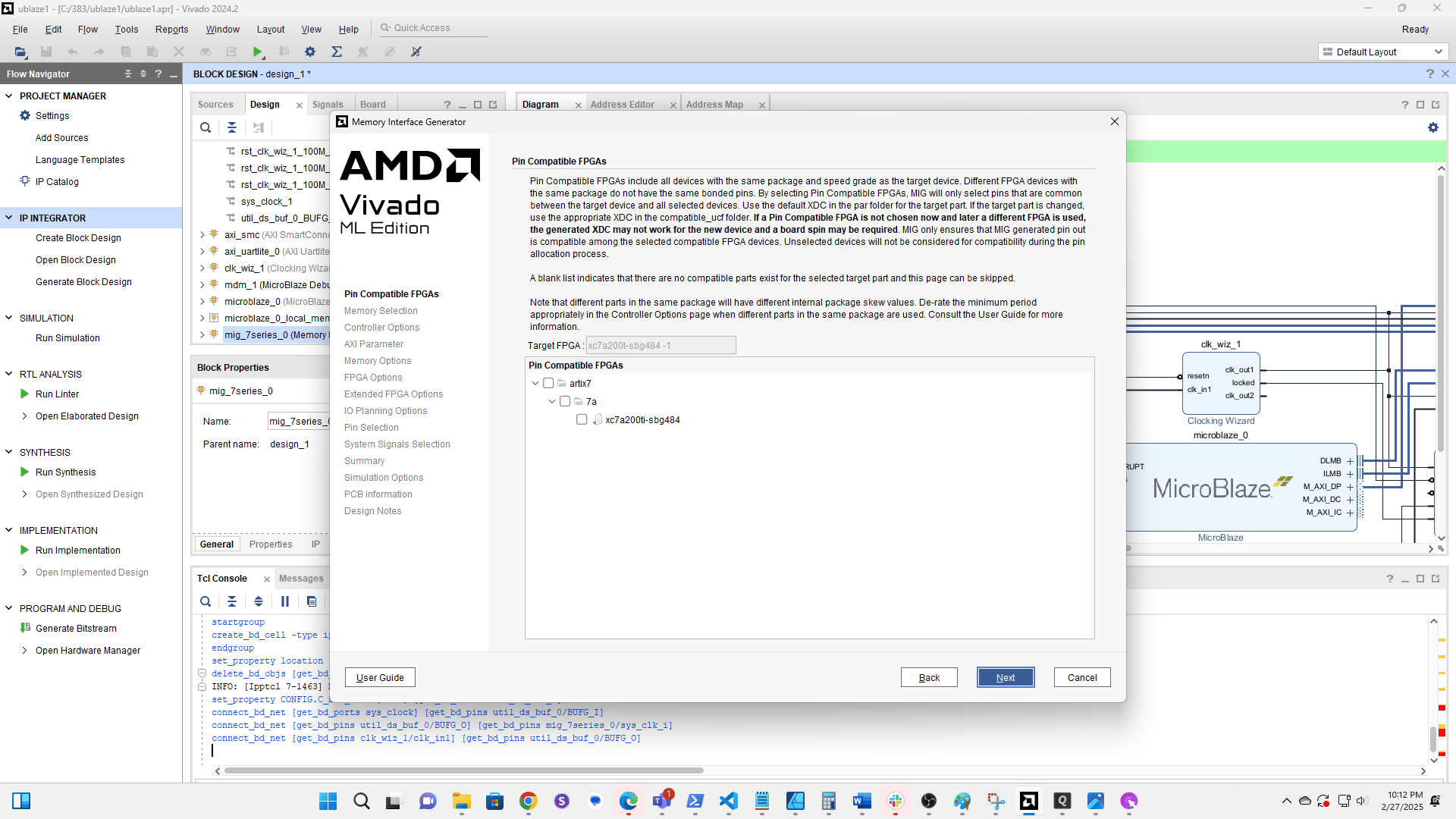This screenshot has width=1456, height=819.
Task: Open the diagram settings gear icon
Action: click(1432, 127)
